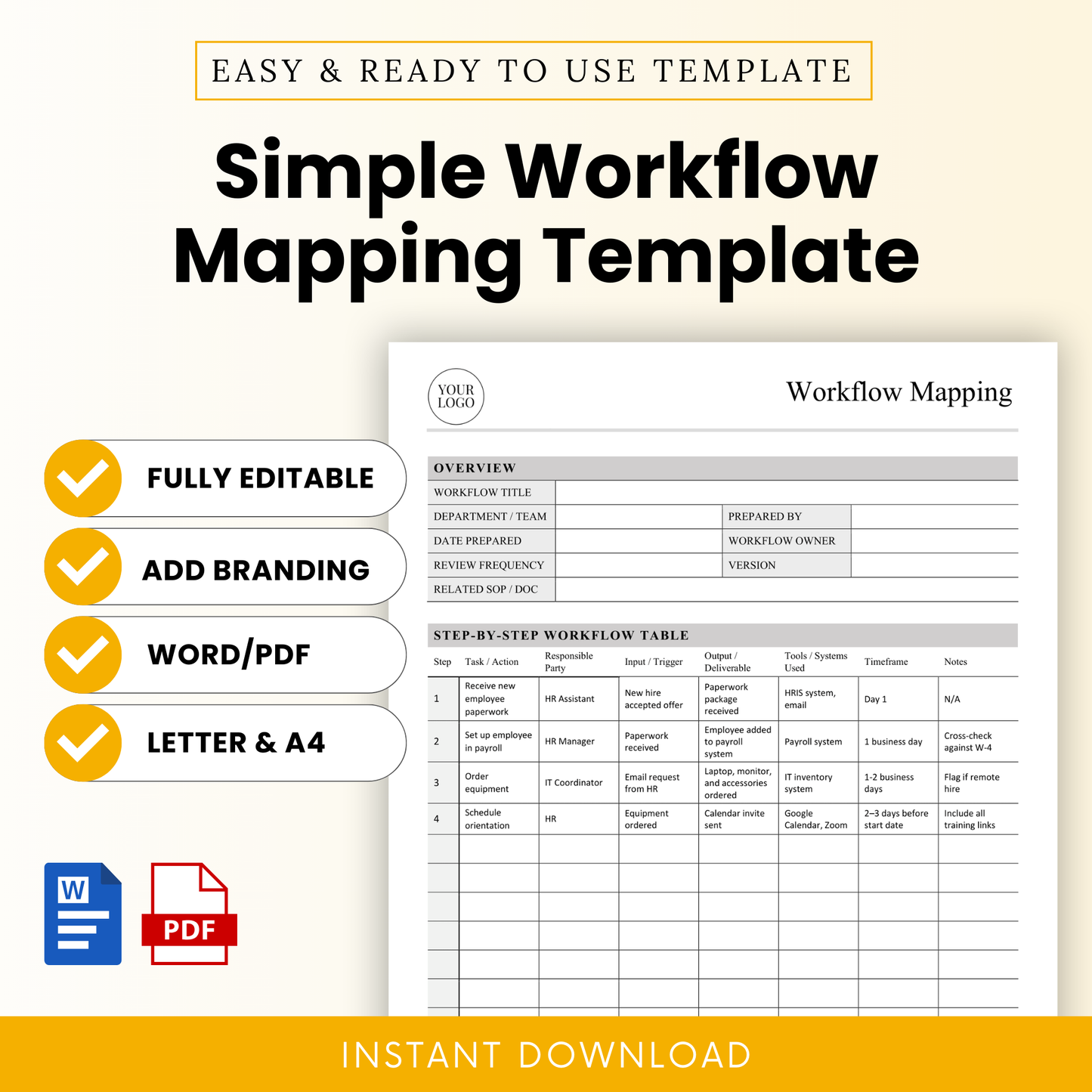Click the 'Payroll system' cell
This screenshot has width=1092, height=1092.
818,741
